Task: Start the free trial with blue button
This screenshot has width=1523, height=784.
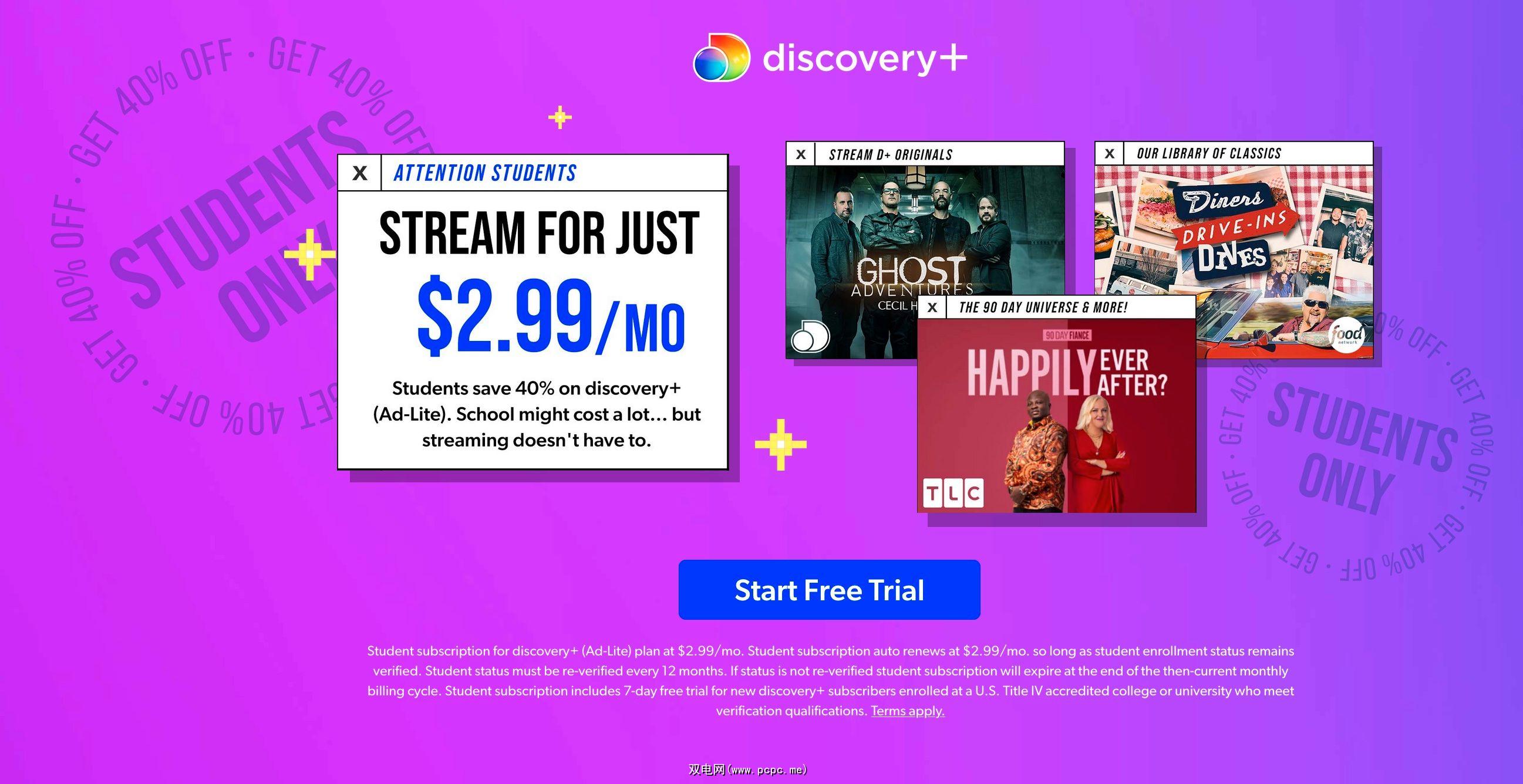Action: point(829,590)
